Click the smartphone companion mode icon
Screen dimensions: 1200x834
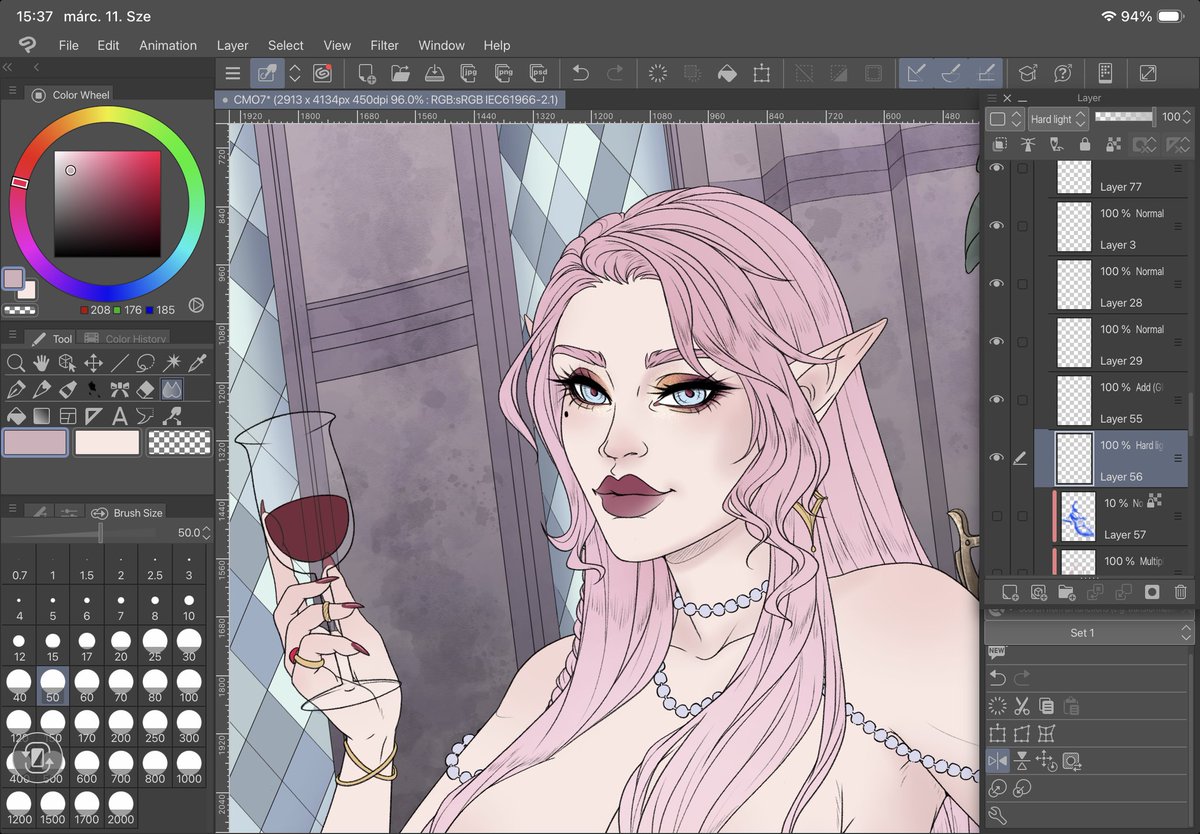coord(1105,73)
